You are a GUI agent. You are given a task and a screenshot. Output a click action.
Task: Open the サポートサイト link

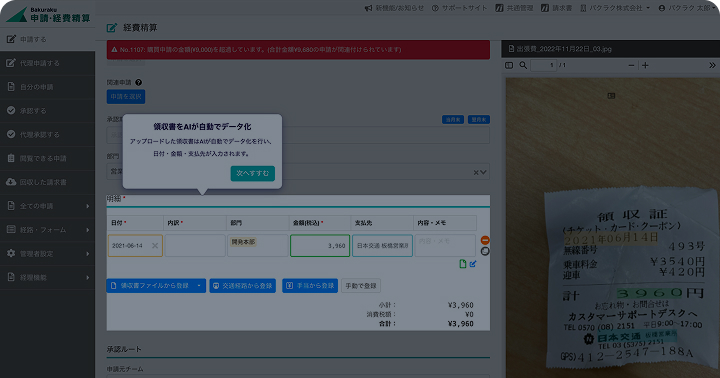459,8
